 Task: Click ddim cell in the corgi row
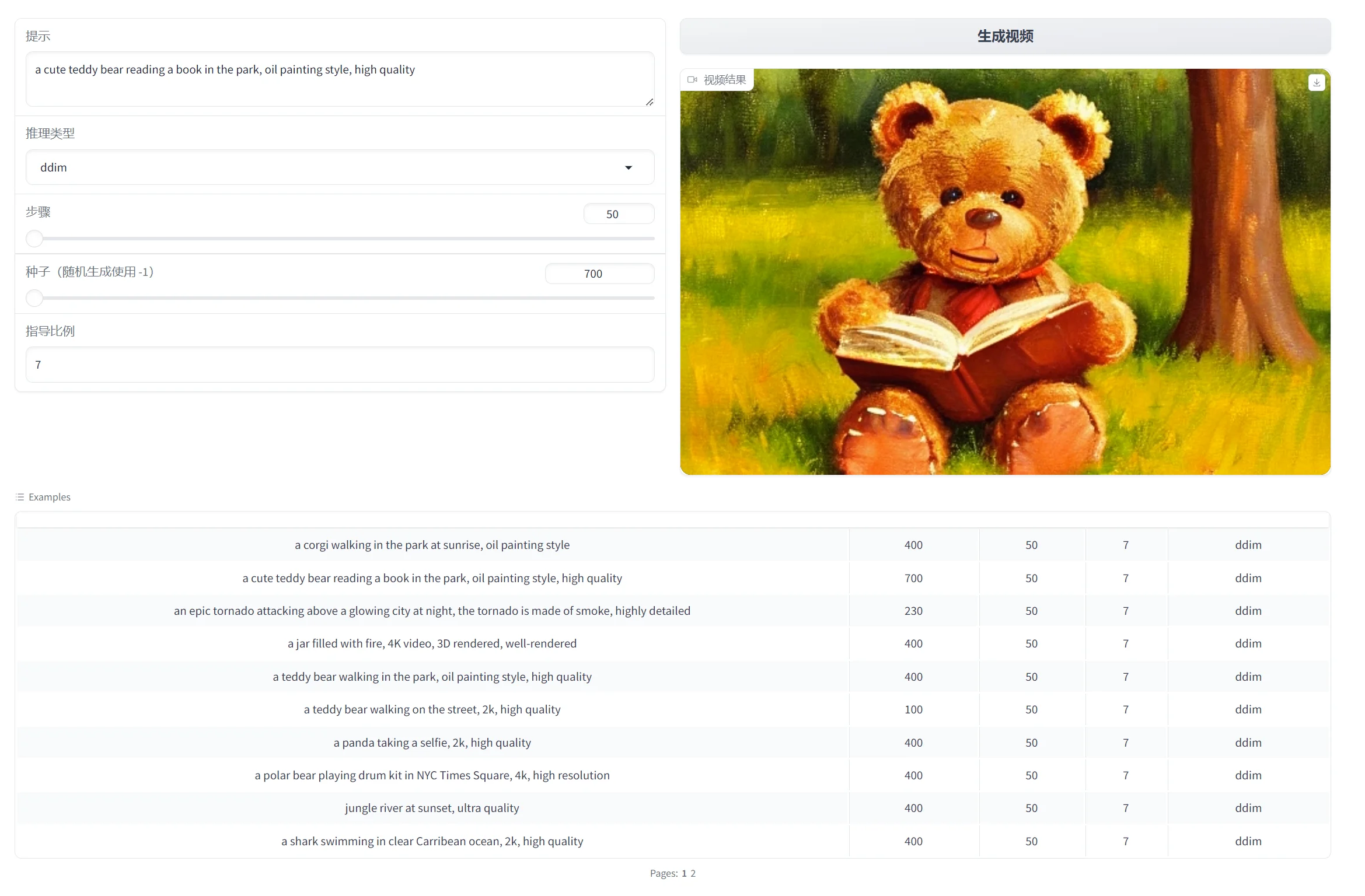(1248, 545)
